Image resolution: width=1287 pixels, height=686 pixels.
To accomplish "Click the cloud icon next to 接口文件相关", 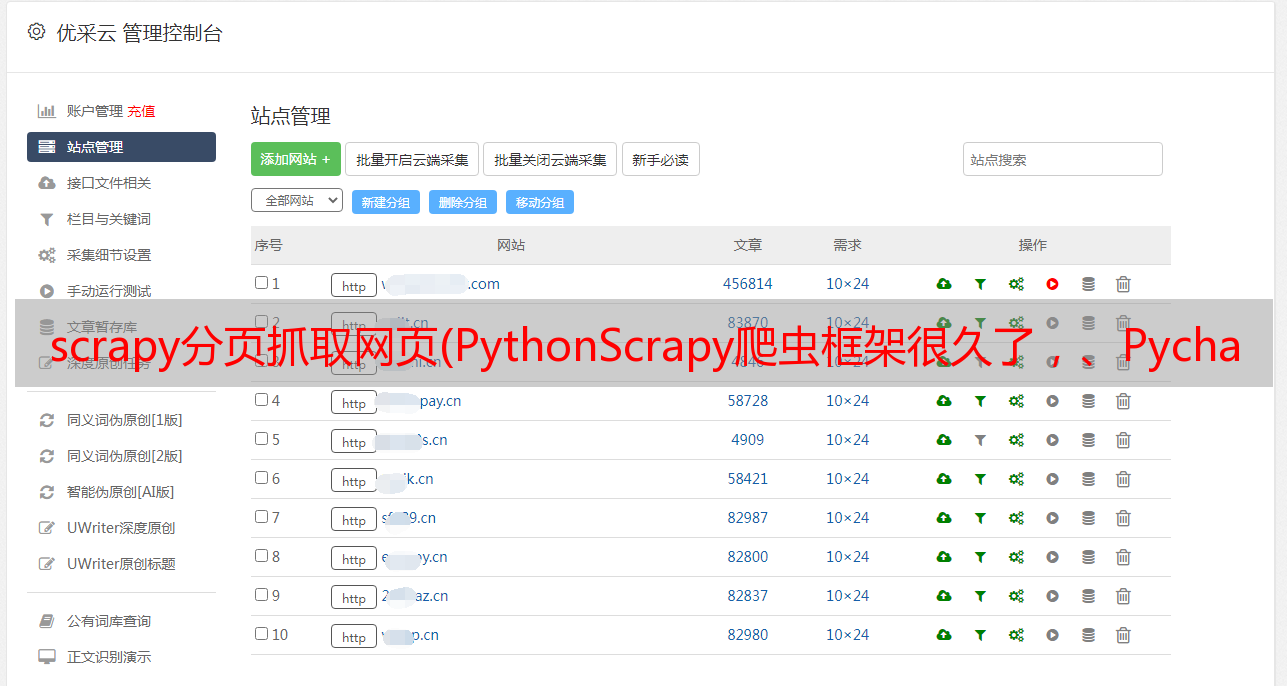I will click(x=46, y=183).
